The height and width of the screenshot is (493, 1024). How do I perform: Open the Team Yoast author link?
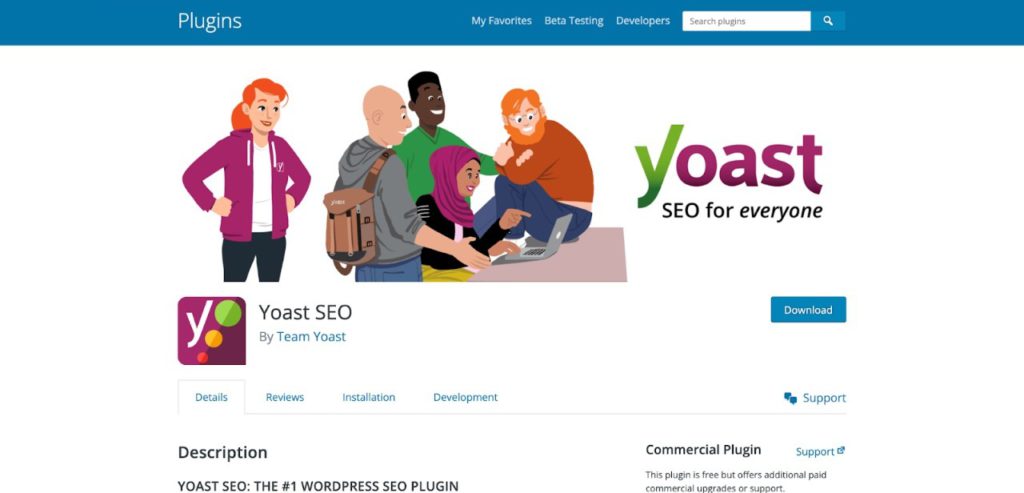pyautogui.click(x=311, y=337)
